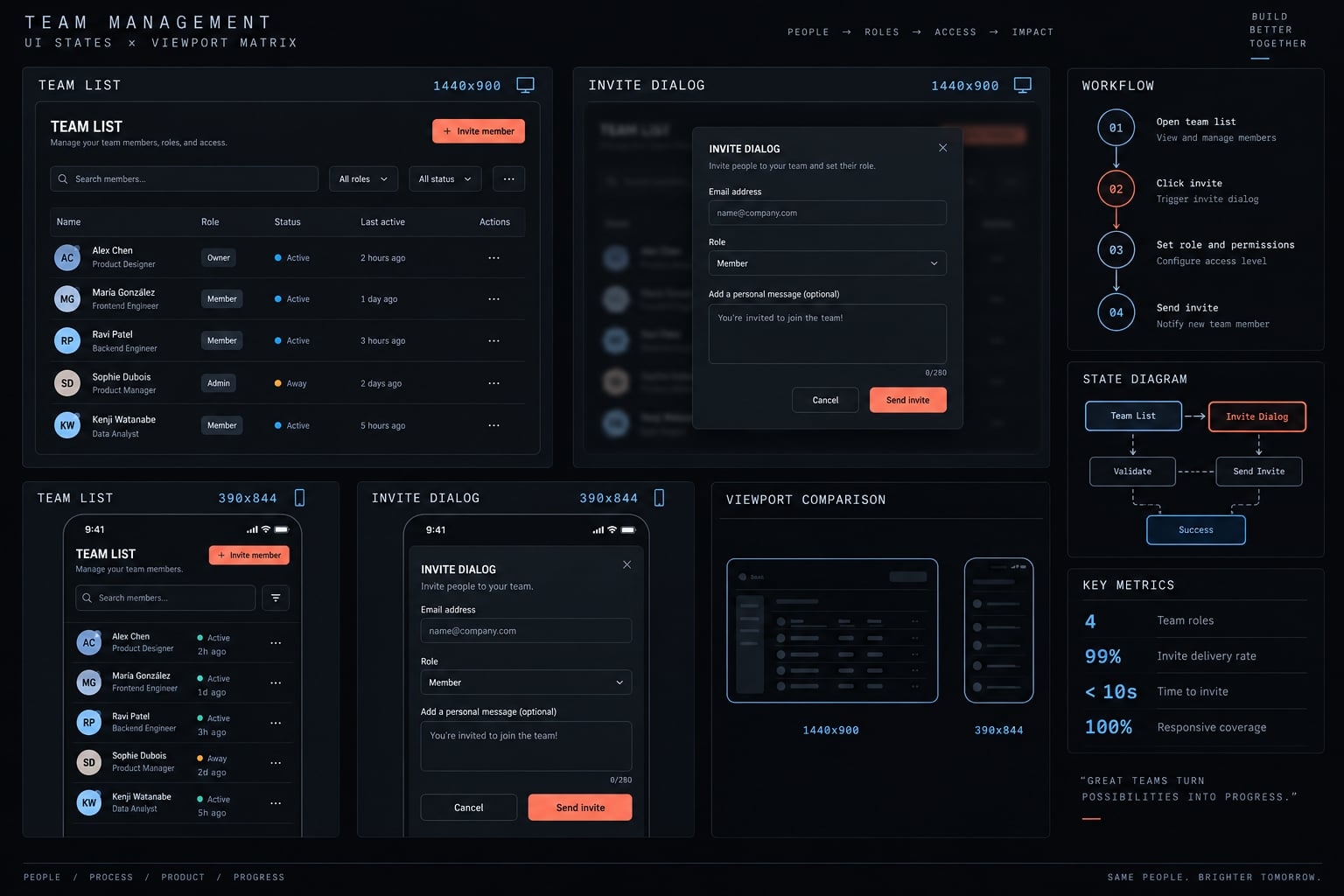Image resolution: width=1344 pixels, height=896 pixels.
Task: Focus the Search members field in mobile team list
Action: click(x=165, y=598)
